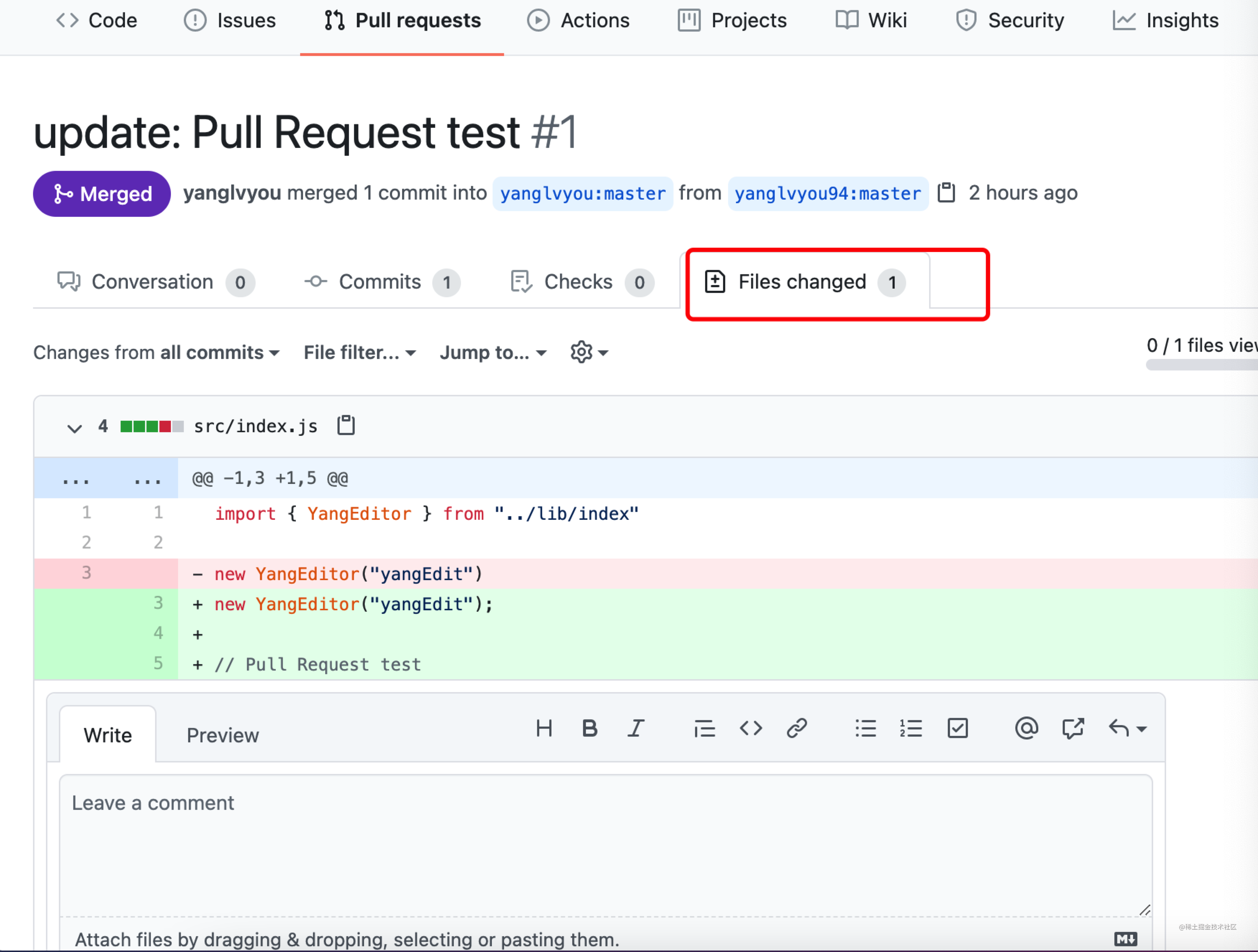Click the Markdown supported icon
The height and width of the screenshot is (952, 1258).
(x=1126, y=939)
